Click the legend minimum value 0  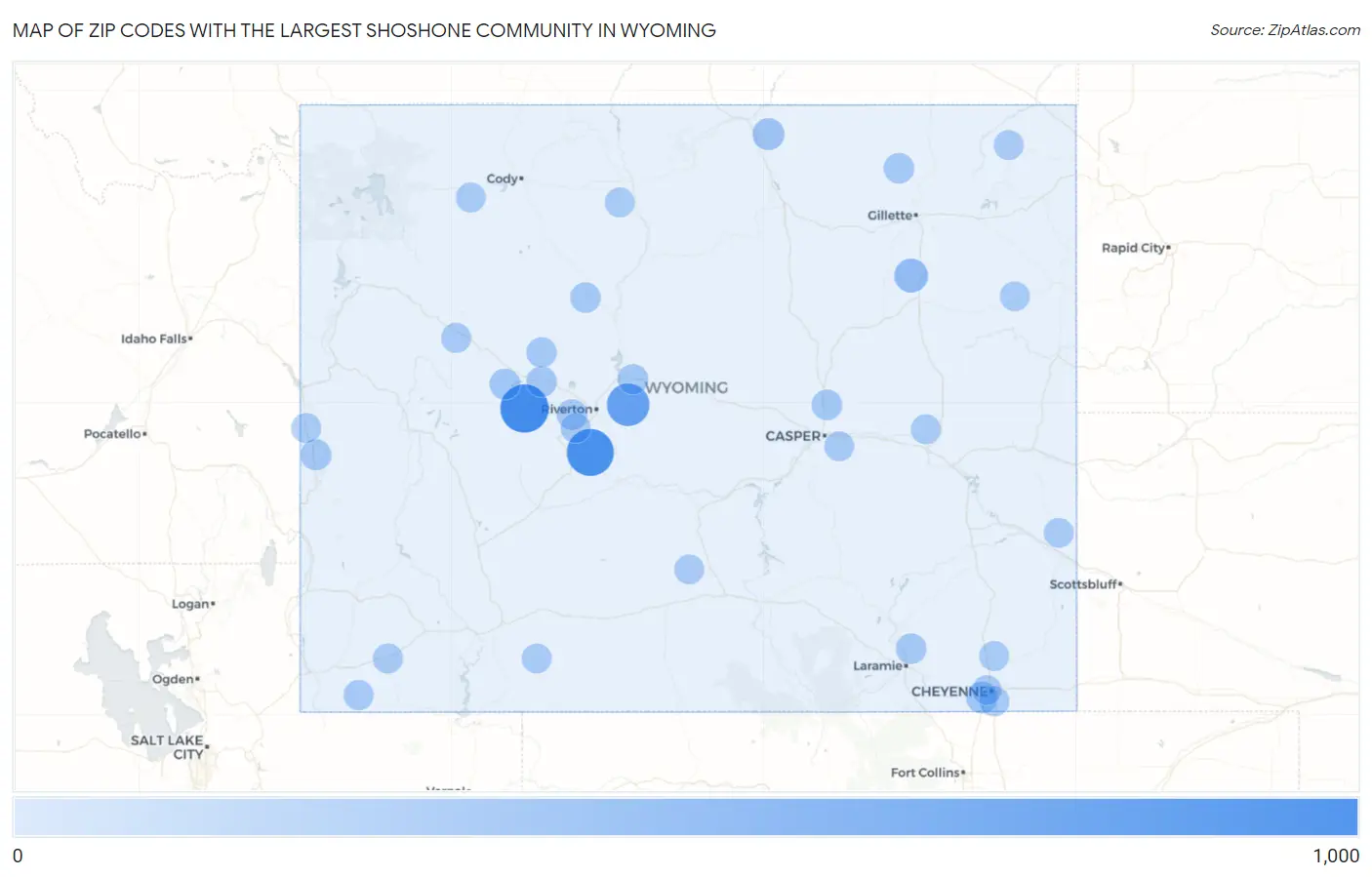tap(18, 856)
